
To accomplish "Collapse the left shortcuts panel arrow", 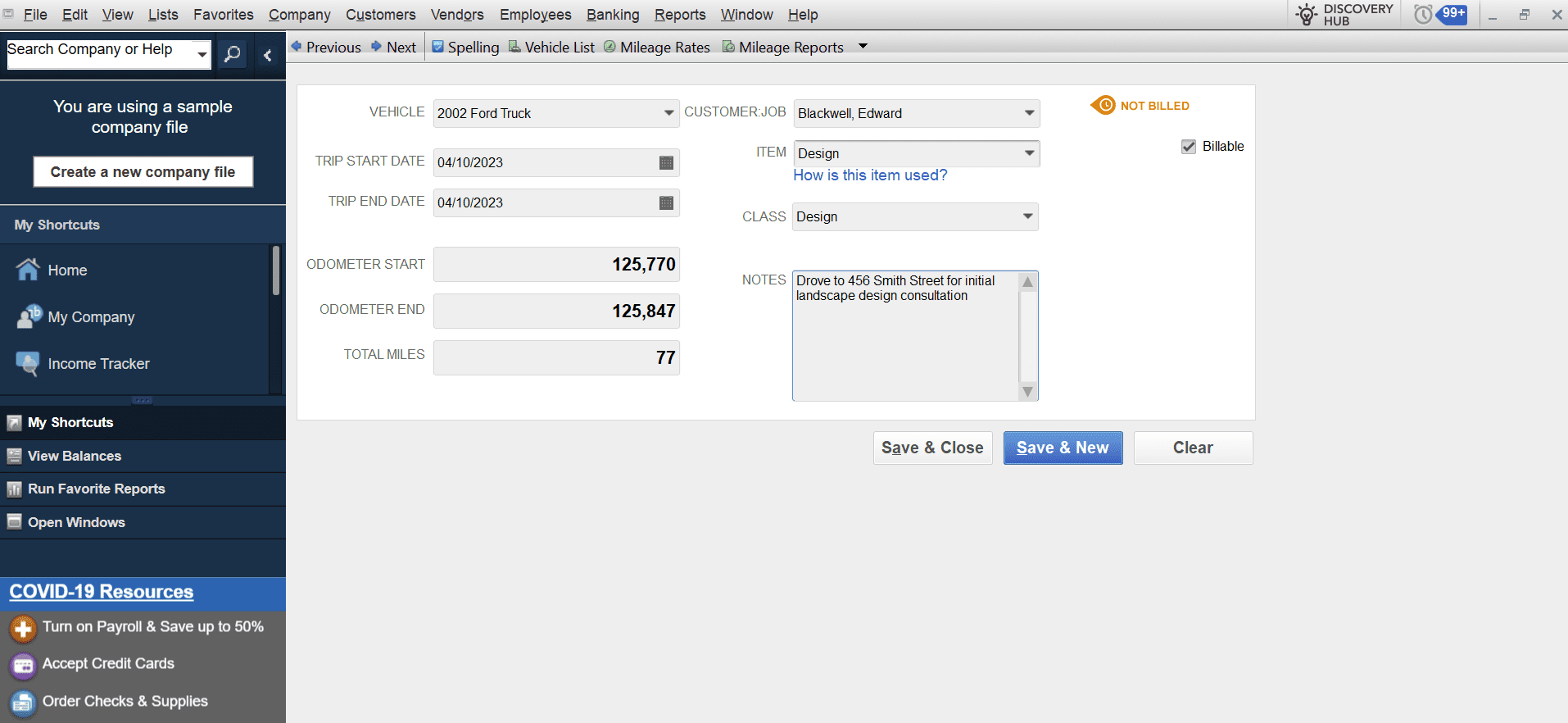I will coord(267,55).
